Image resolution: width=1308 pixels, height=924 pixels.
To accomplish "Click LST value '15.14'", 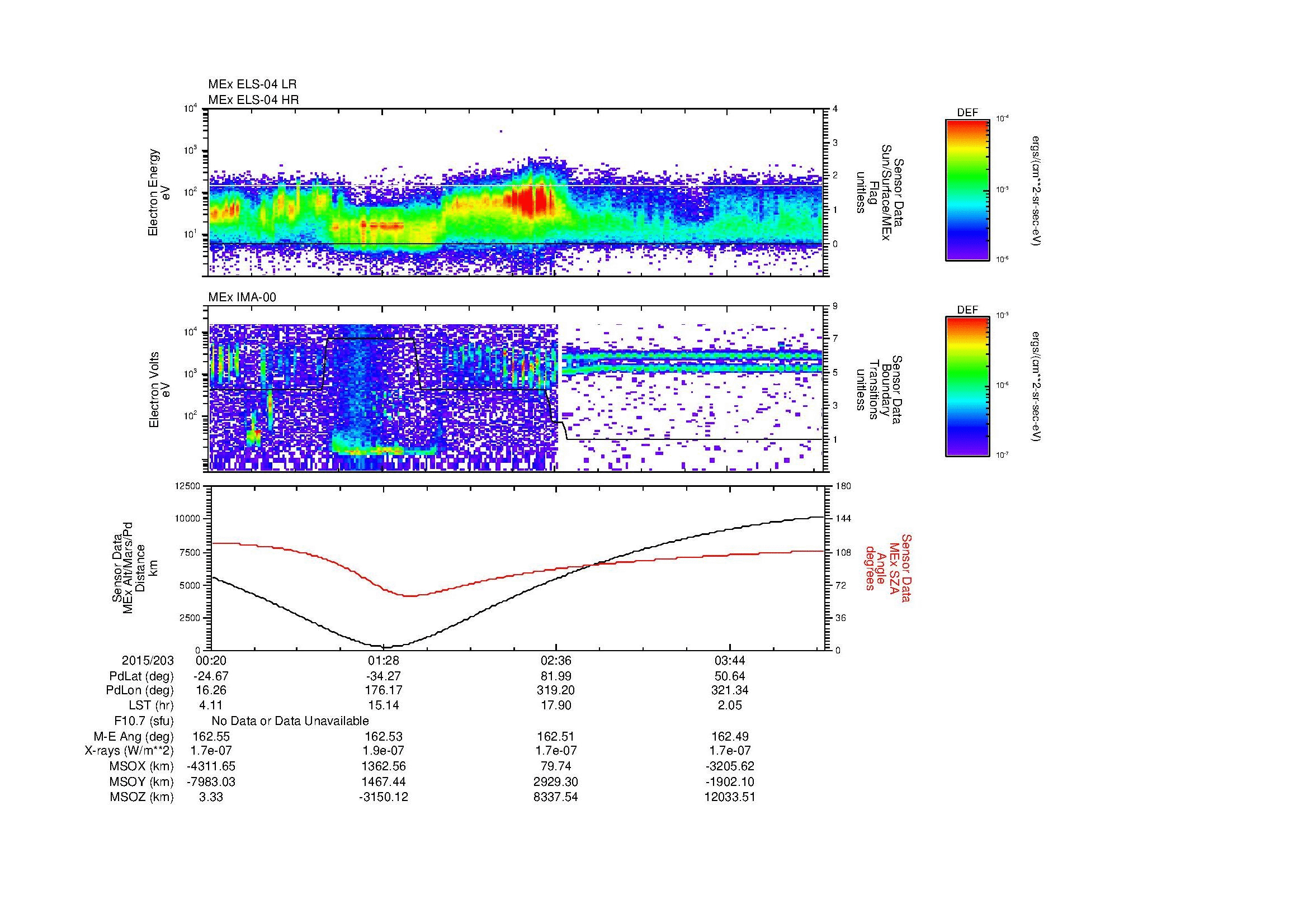I will coord(384,705).
